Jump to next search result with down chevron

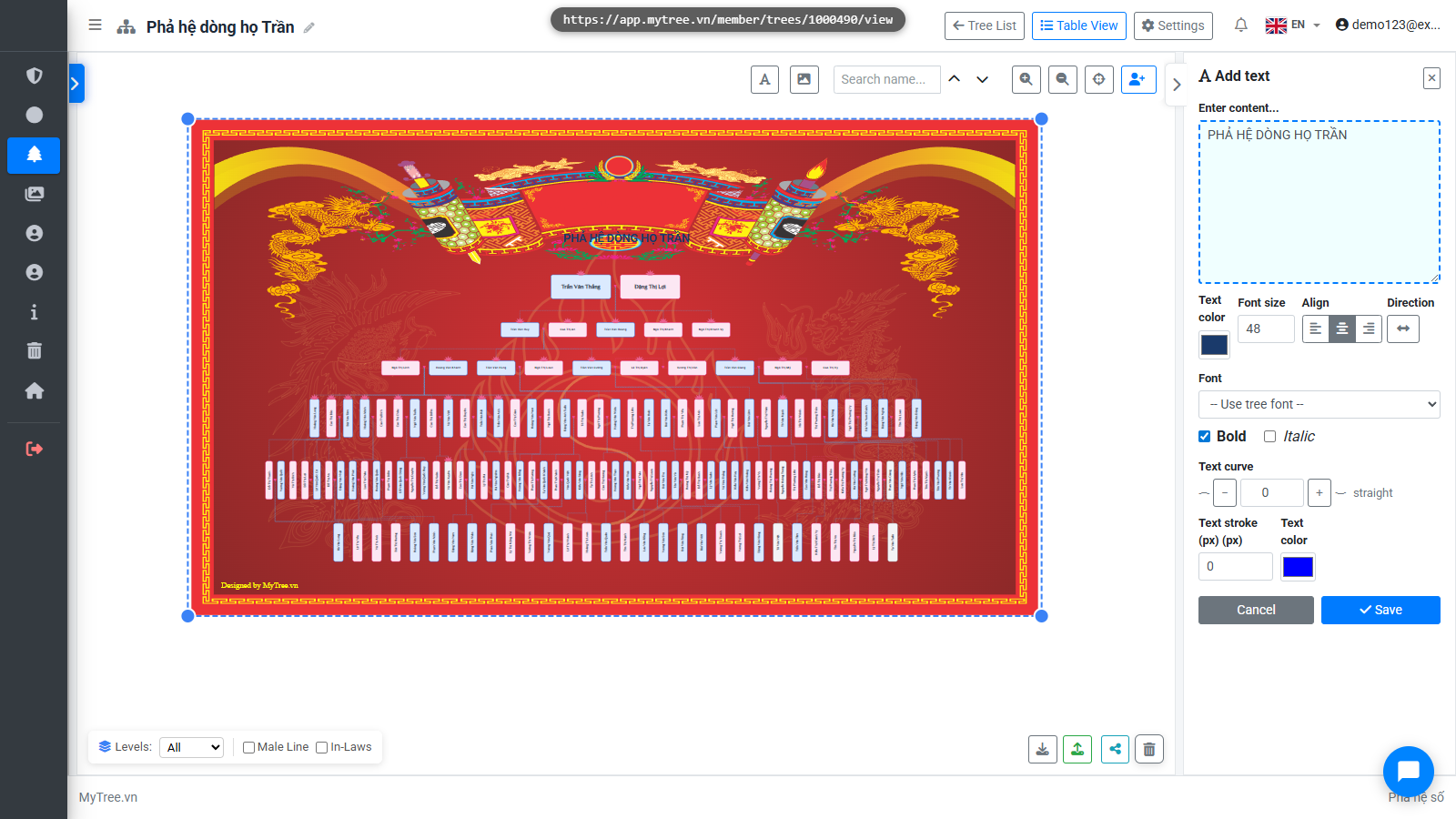point(983,79)
